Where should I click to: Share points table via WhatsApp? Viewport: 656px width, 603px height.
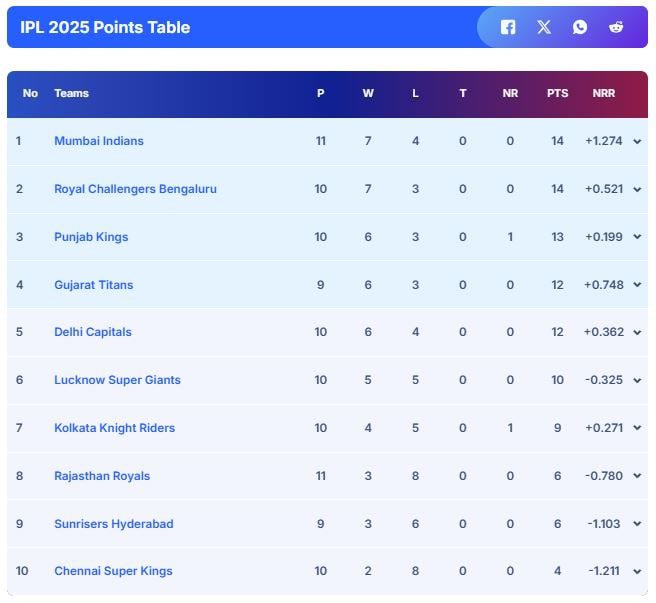[x=580, y=27]
